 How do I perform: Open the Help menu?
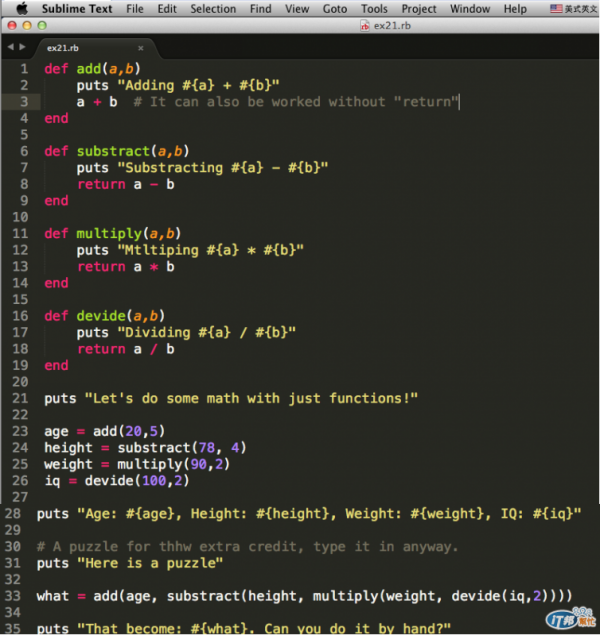click(x=515, y=9)
